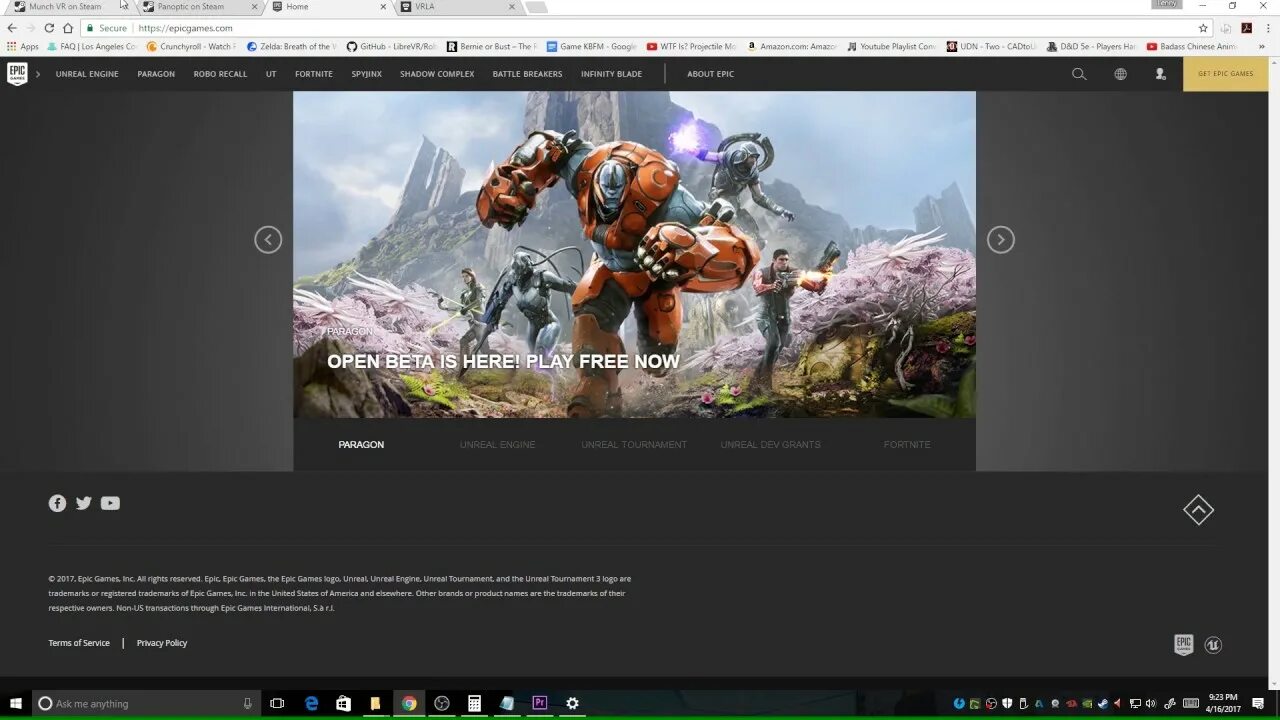Click Cortana Ask me anything search box
The width and height of the screenshot is (1280, 720).
point(146,703)
